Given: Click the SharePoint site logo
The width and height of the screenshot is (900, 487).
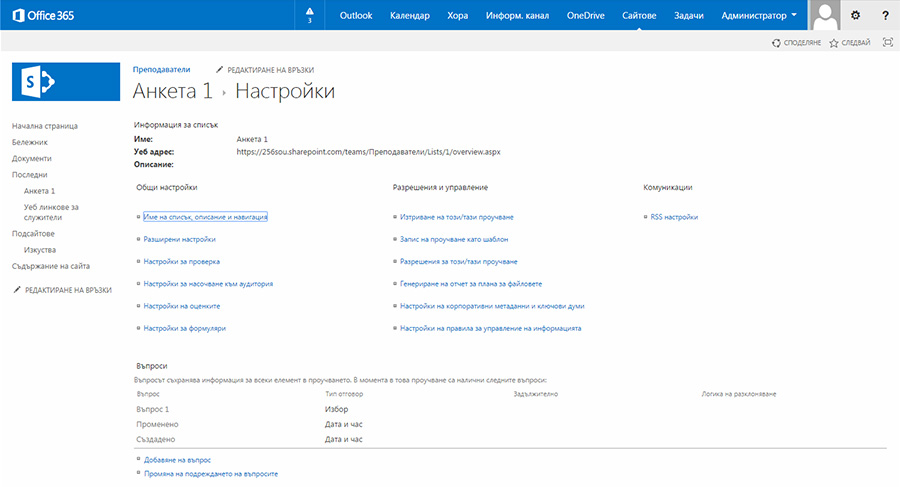Looking at the screenshot, I should pos(66,82).
